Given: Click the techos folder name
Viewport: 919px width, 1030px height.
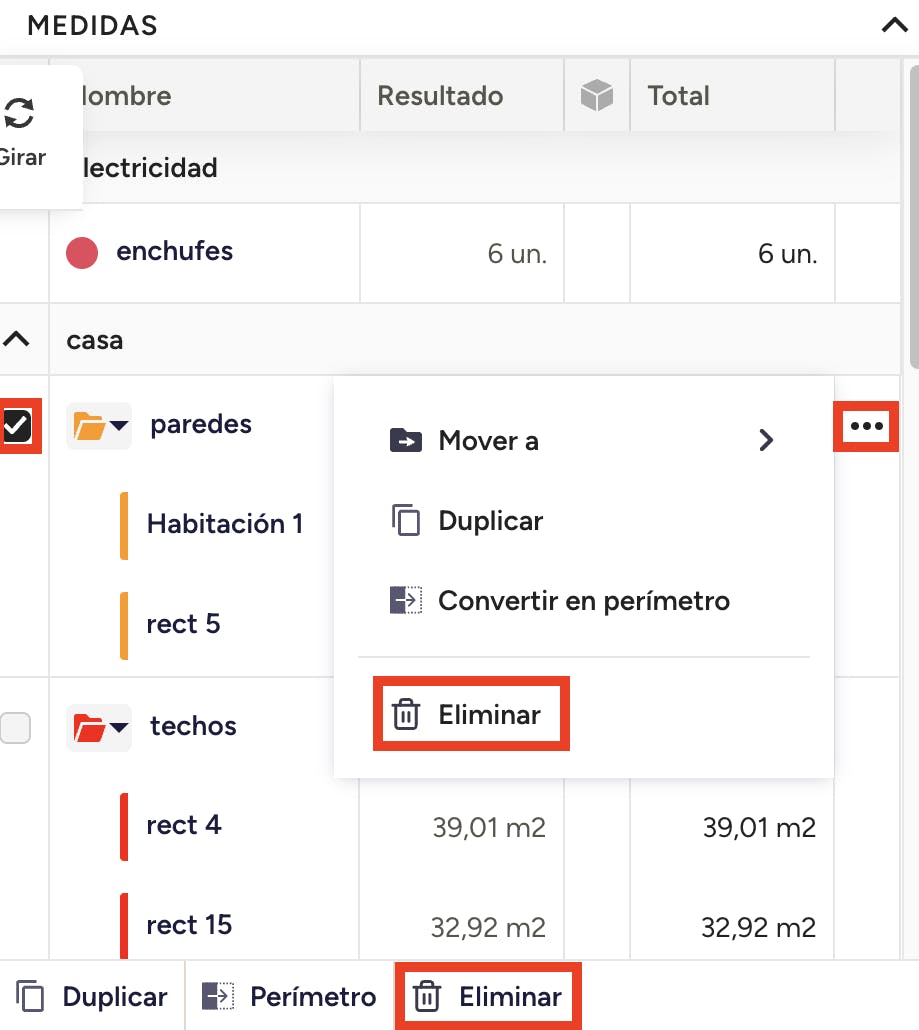Looking at the screenshot, I should point(193,726).
